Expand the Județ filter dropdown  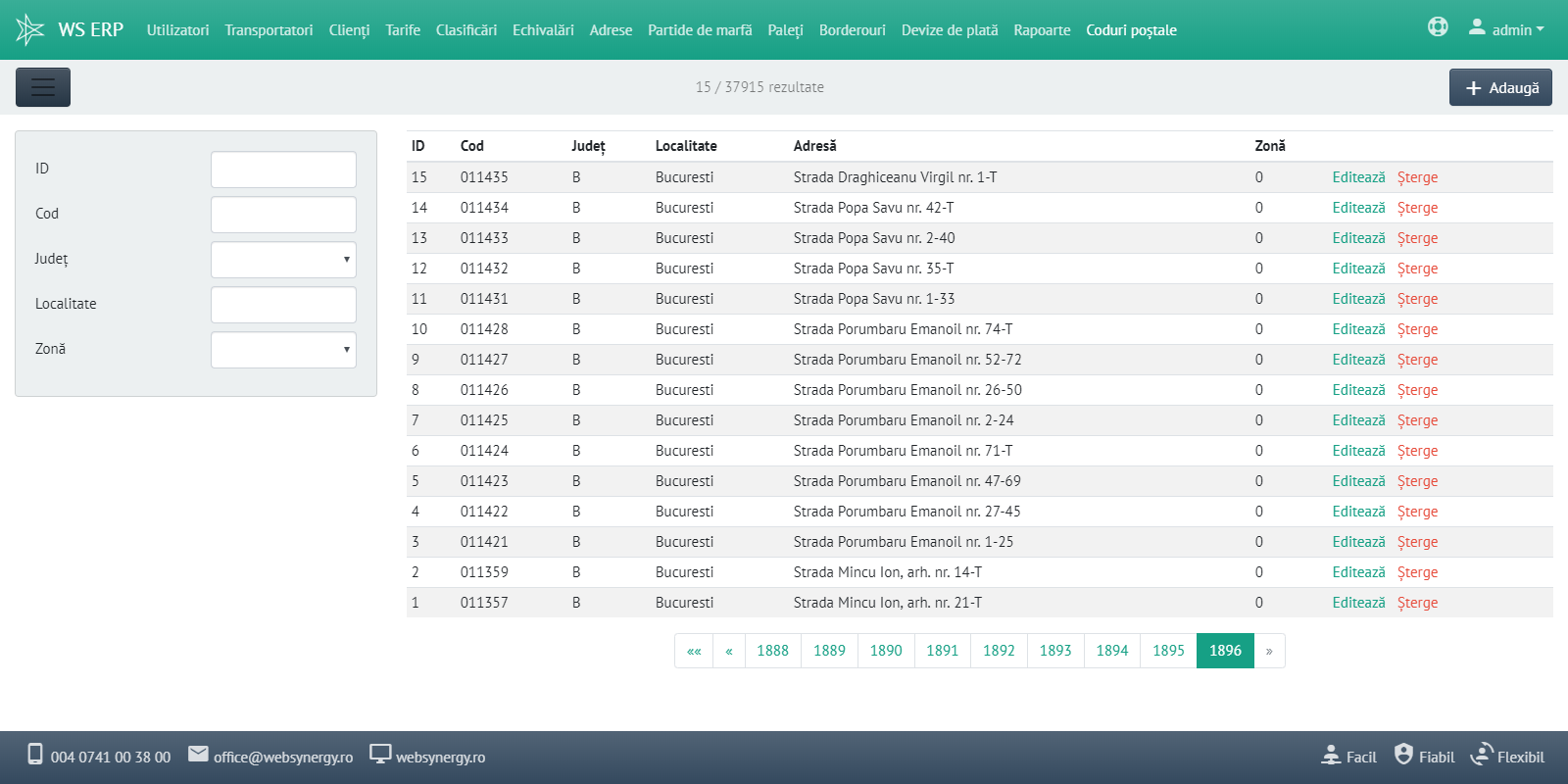coord(283,260)
